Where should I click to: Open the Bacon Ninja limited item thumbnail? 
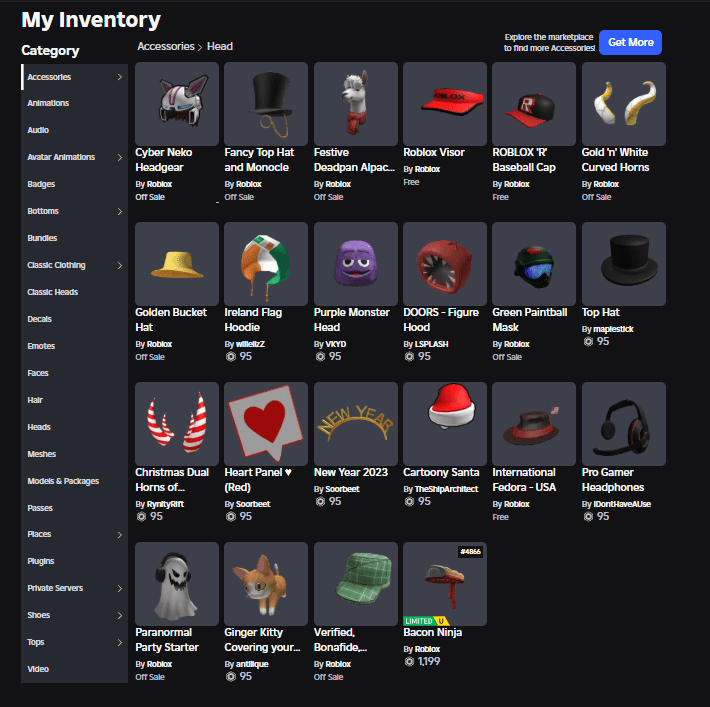coord(445,584)
